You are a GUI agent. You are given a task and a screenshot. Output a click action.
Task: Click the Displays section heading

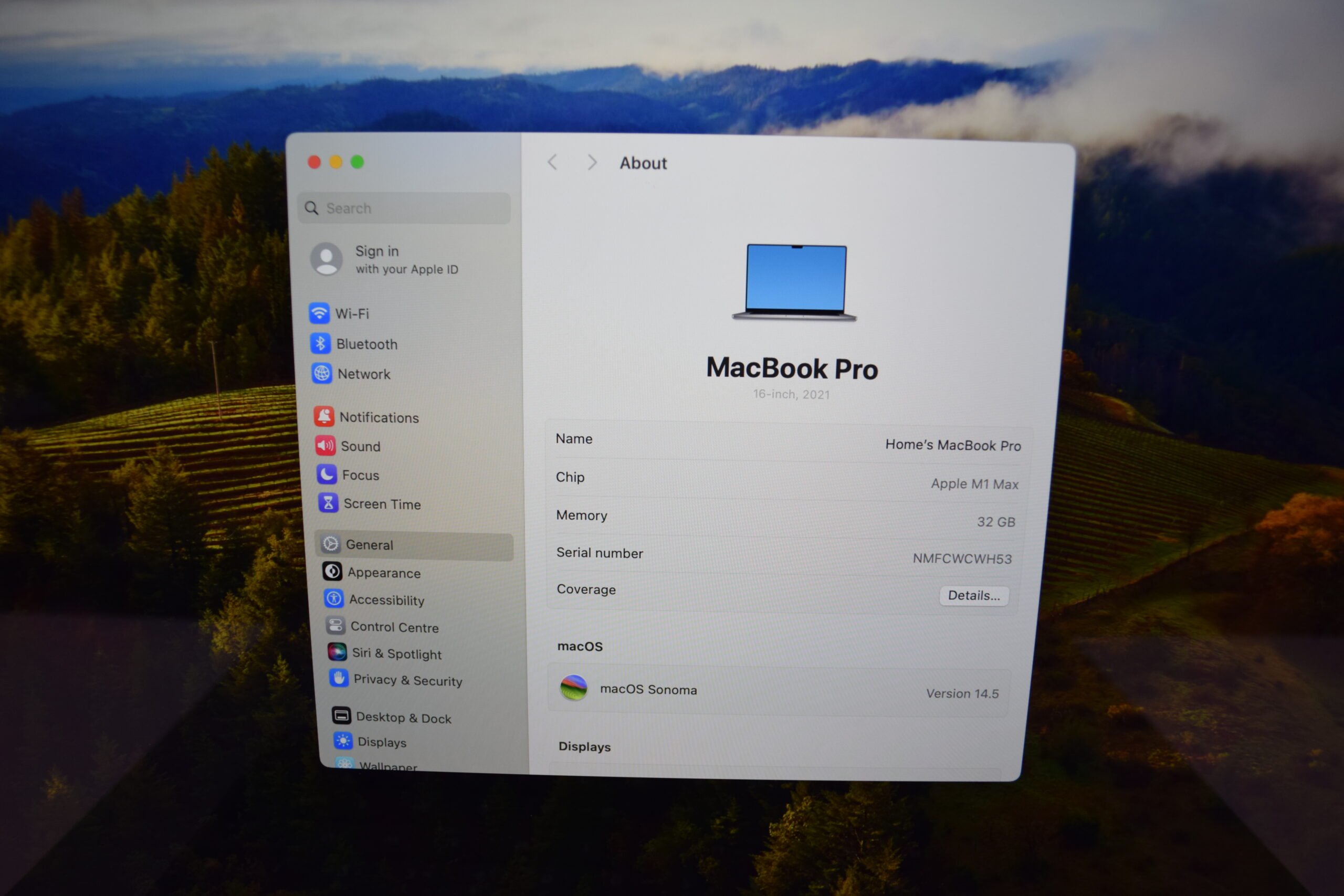click(584, 746)
